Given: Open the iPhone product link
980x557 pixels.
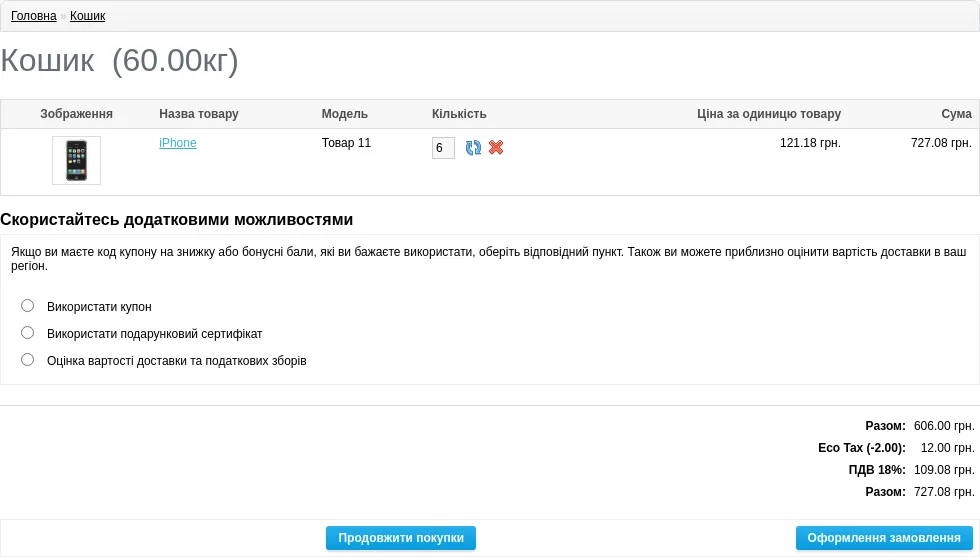Looking at the screenshot, I should coord(178,143).
